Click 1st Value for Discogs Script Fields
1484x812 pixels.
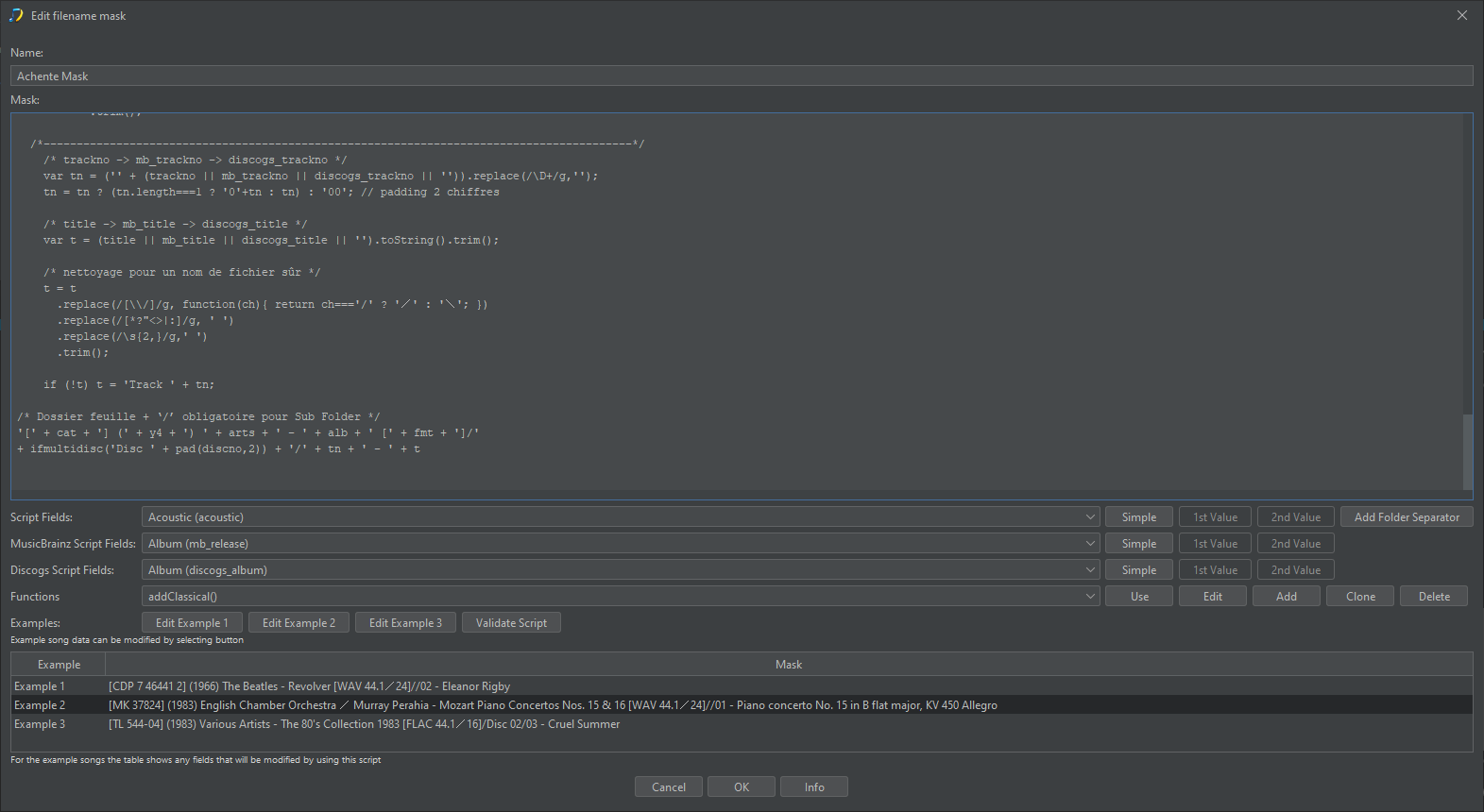pyautogui.click(x=1215, y=570)
